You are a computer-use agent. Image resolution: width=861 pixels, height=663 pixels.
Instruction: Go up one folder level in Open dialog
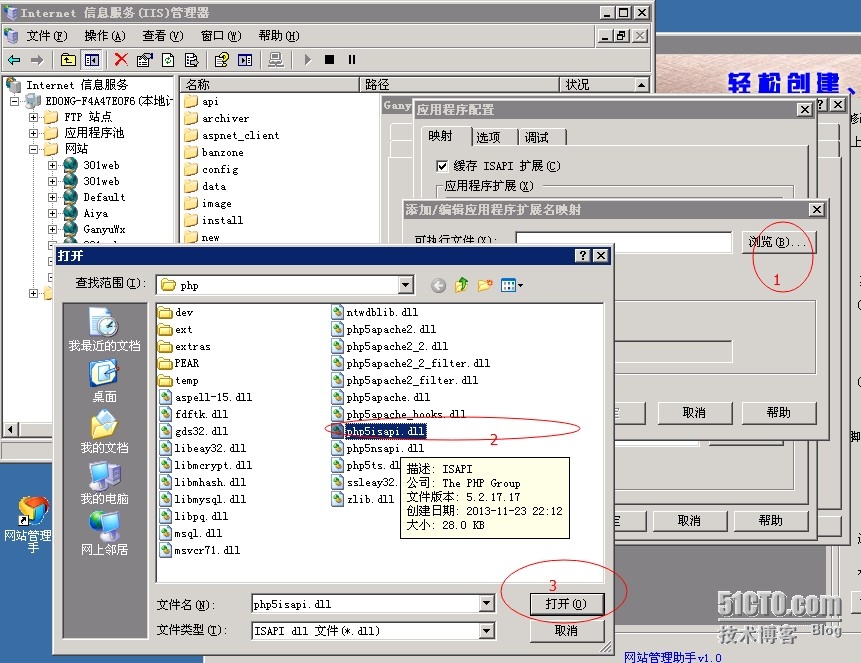pos(462,285)
